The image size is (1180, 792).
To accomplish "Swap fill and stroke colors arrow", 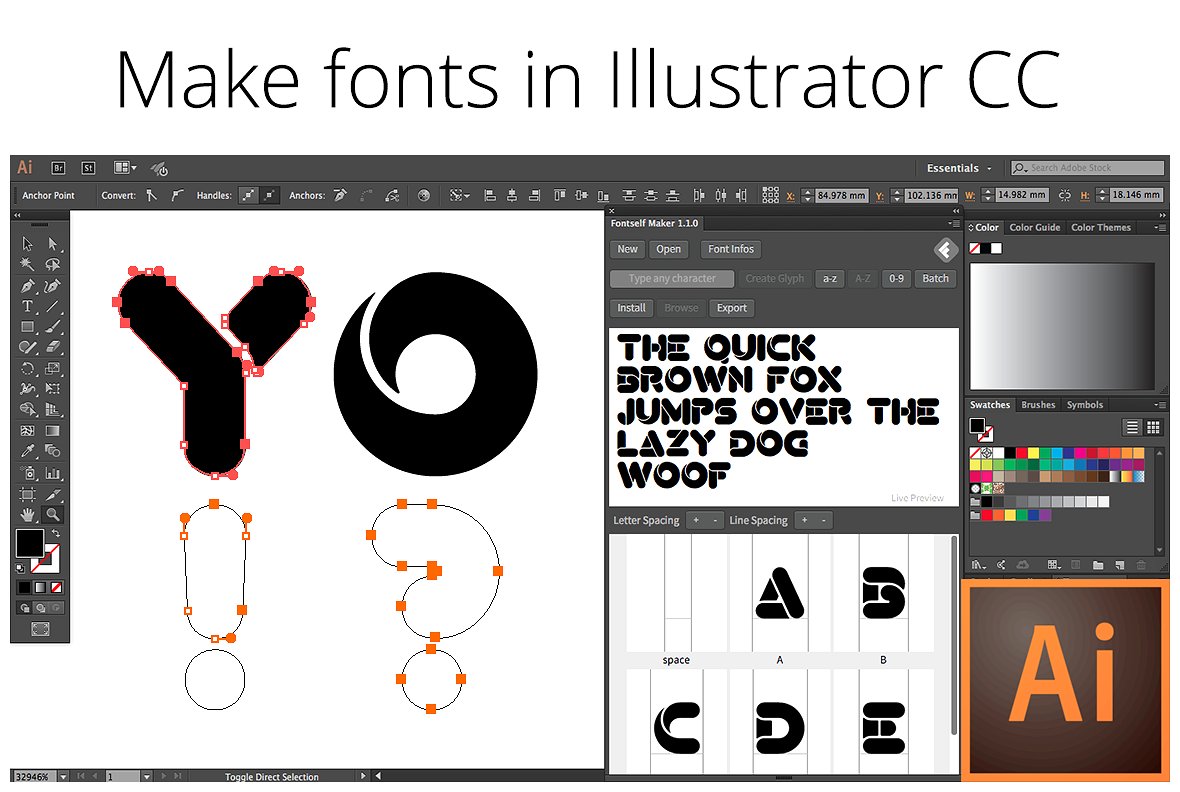I will (55, 534).
